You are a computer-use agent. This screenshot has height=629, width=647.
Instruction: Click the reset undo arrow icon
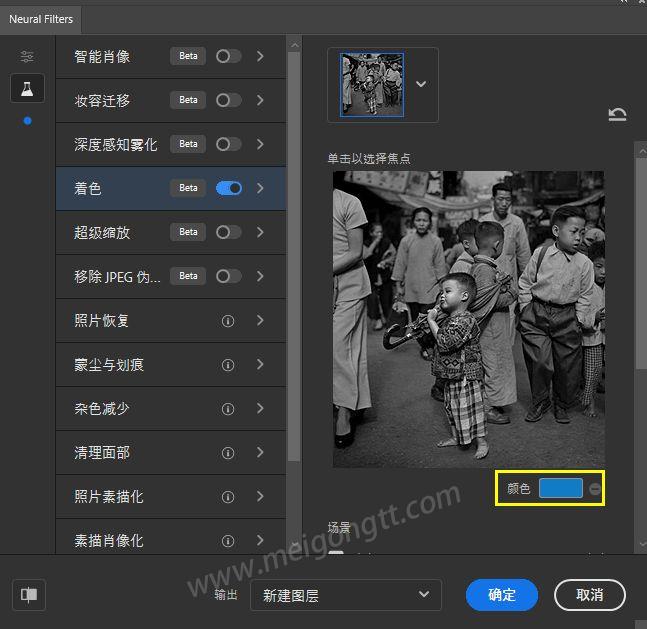tap(617, 114)
